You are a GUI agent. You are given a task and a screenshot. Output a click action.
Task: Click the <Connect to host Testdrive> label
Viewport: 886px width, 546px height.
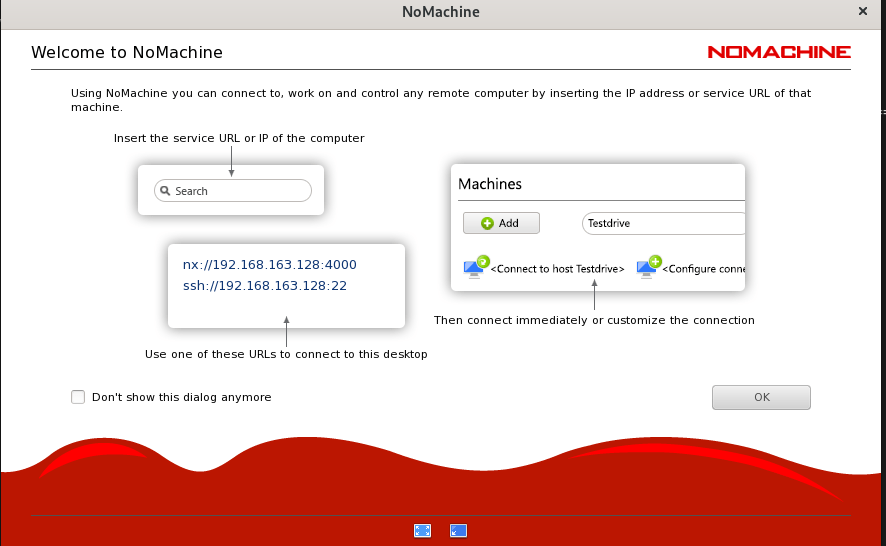pos(557,268)
